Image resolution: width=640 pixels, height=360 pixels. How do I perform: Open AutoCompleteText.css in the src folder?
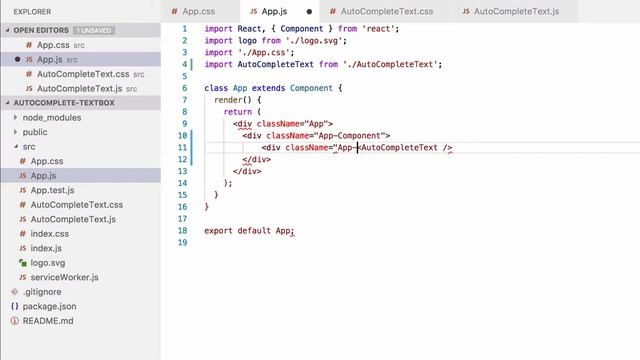81,205
